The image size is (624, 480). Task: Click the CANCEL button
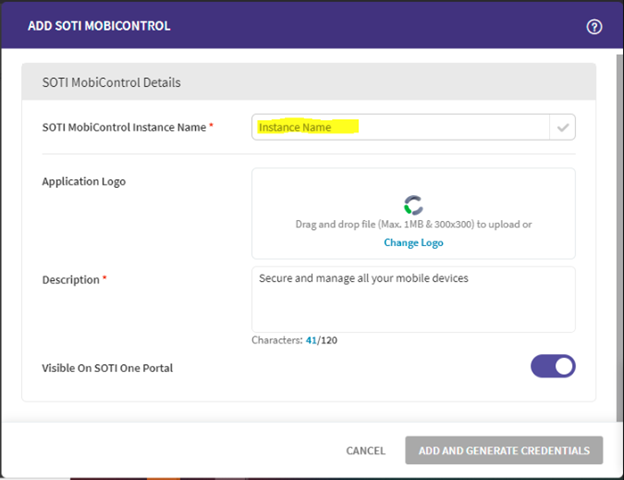pos(365,451)
